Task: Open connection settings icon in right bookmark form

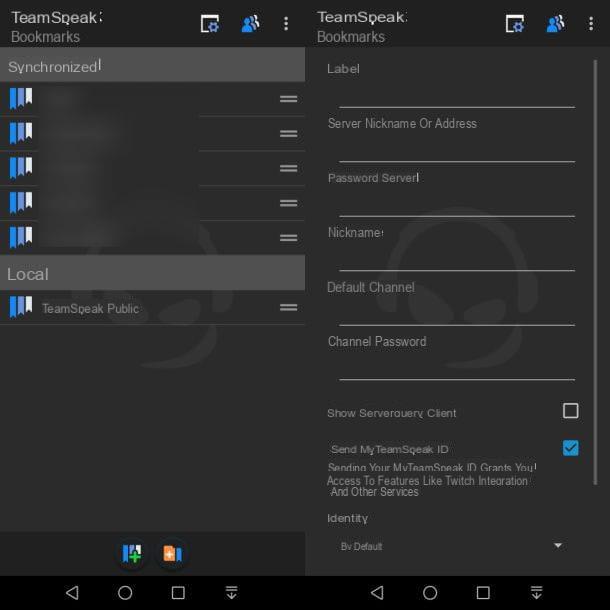Action: tap(515, 24)
